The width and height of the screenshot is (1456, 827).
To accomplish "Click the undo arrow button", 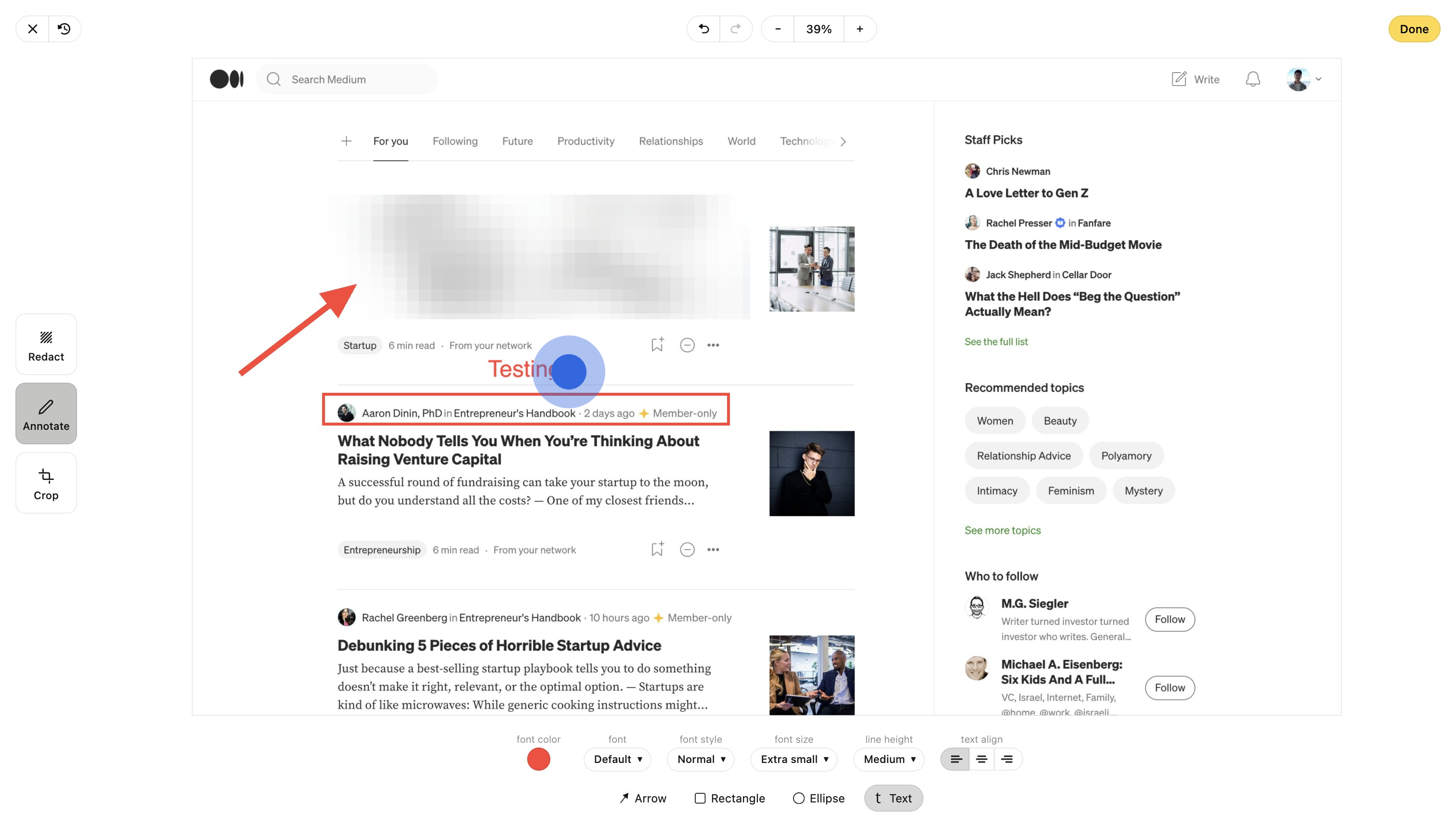I will (x=703, y=29).
